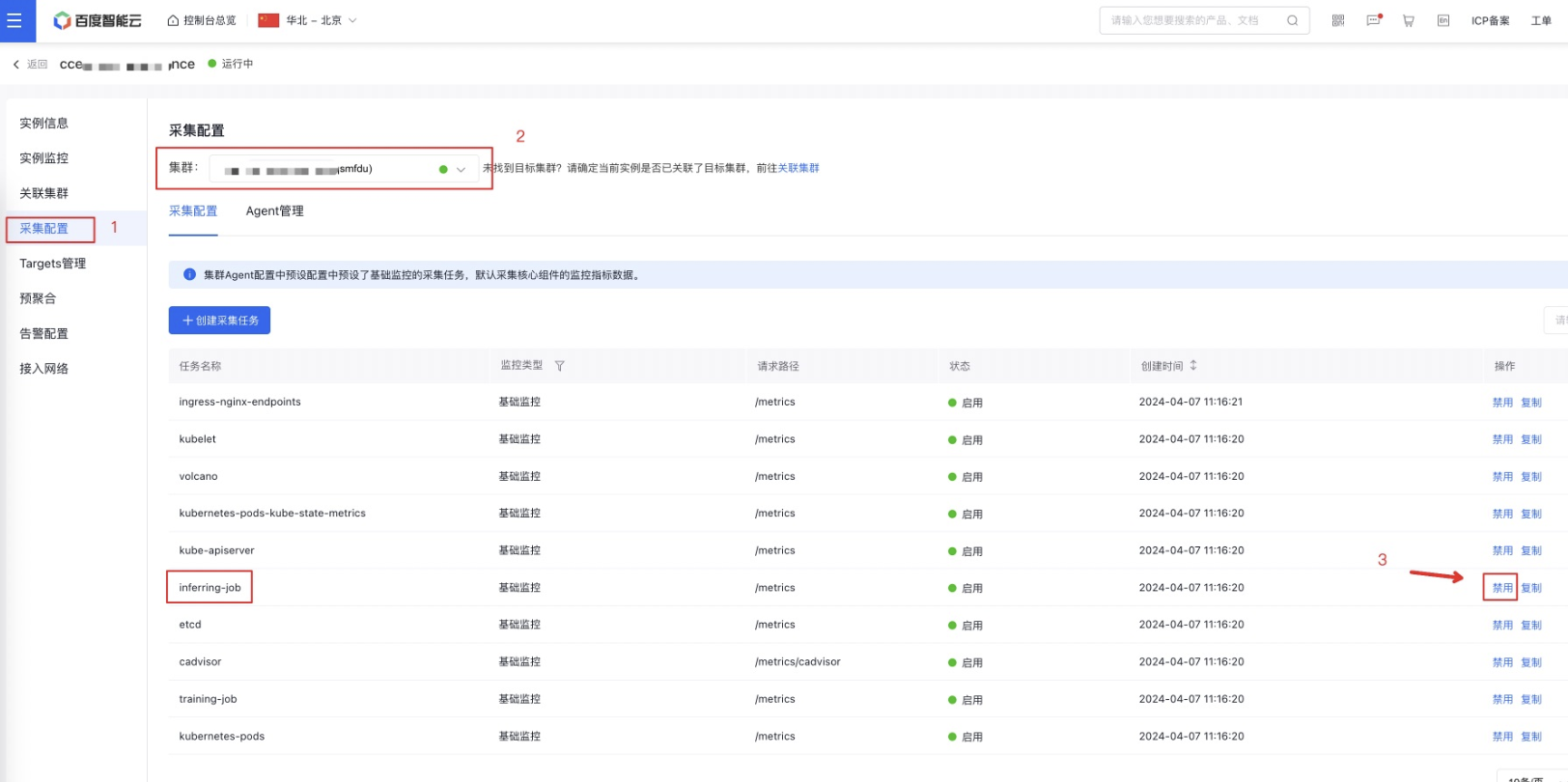This screenshot has width=1568, height=782.
Task: Copy the kubernetes-pods task
Action: pos(1531,737)
